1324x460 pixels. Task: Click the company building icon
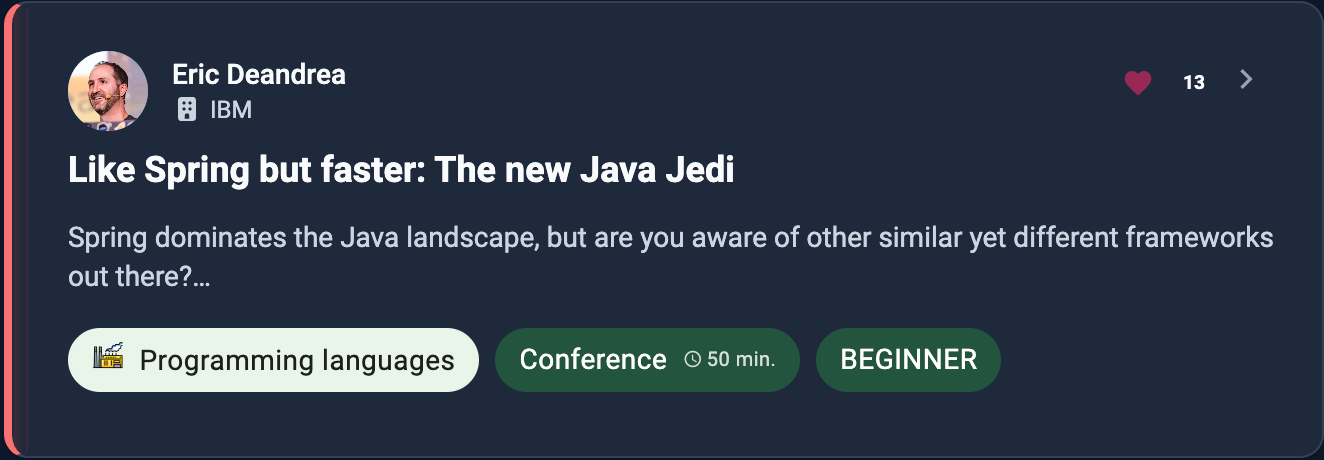(186, 110)
